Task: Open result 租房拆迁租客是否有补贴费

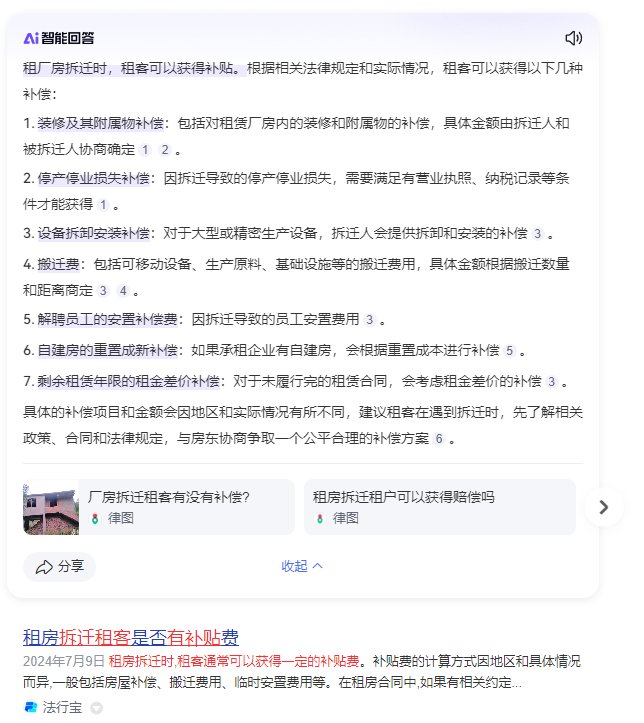Action: 131,638
